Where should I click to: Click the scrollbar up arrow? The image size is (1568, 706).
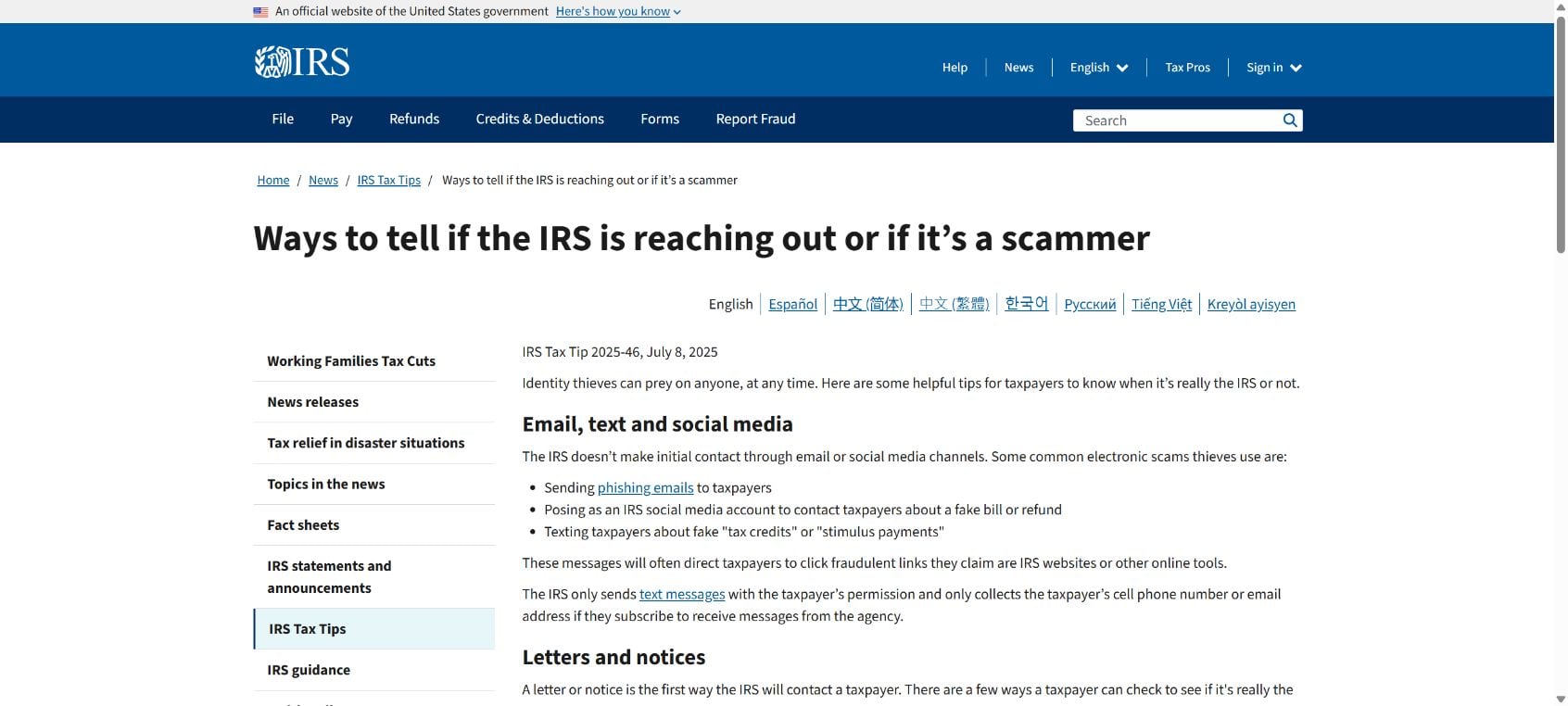[x=1561, y=6]
